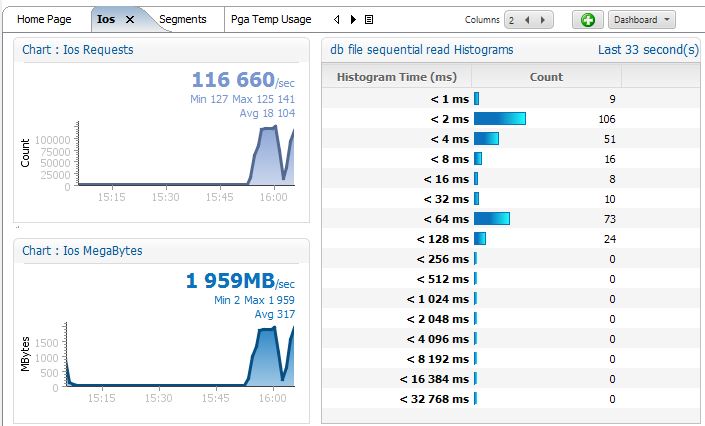705x426 pixels.
Task: Open the Dashboard dropdown
Action: [x=642, y=20]
